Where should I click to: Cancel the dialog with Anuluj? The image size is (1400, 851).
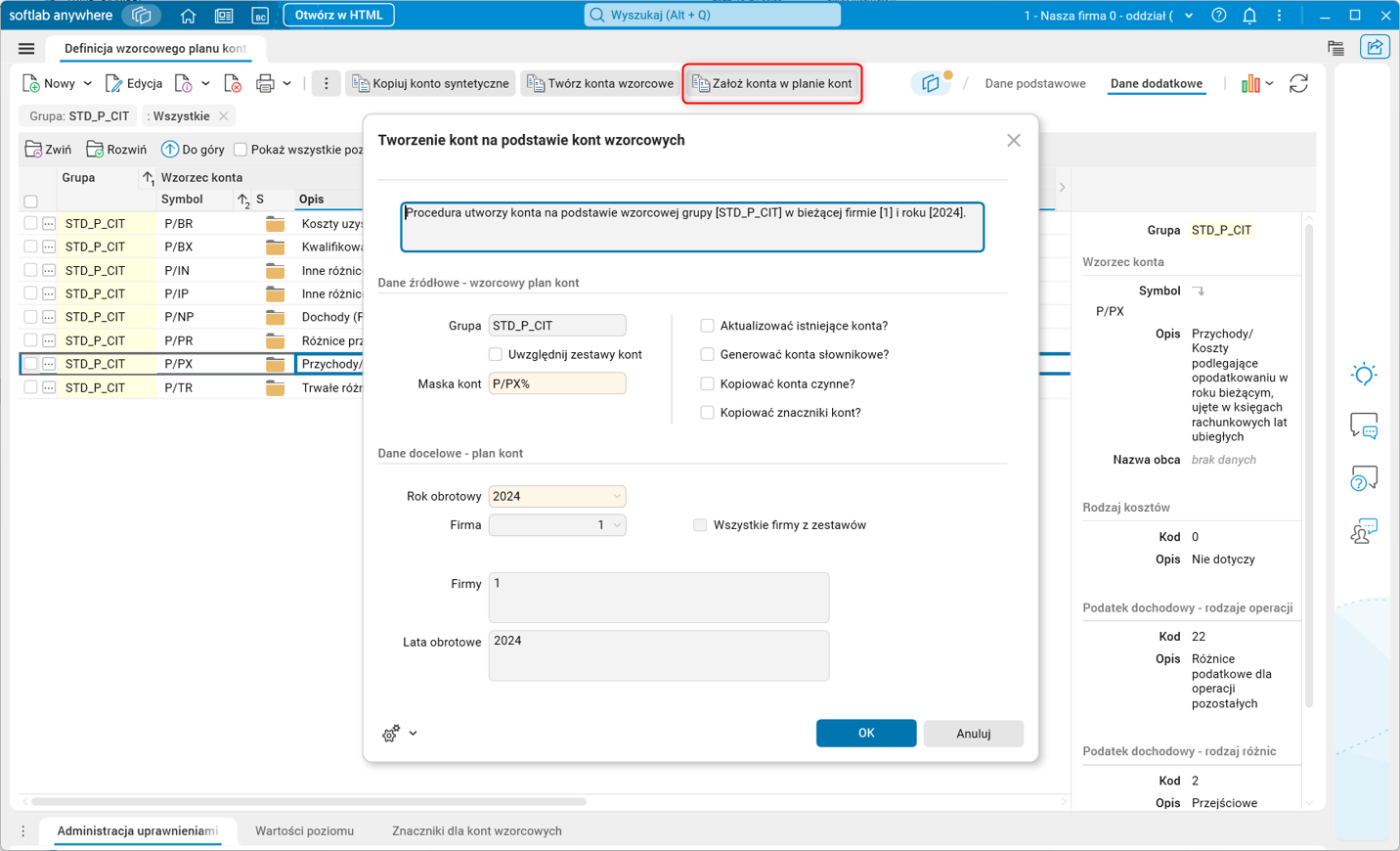point(974,734)
